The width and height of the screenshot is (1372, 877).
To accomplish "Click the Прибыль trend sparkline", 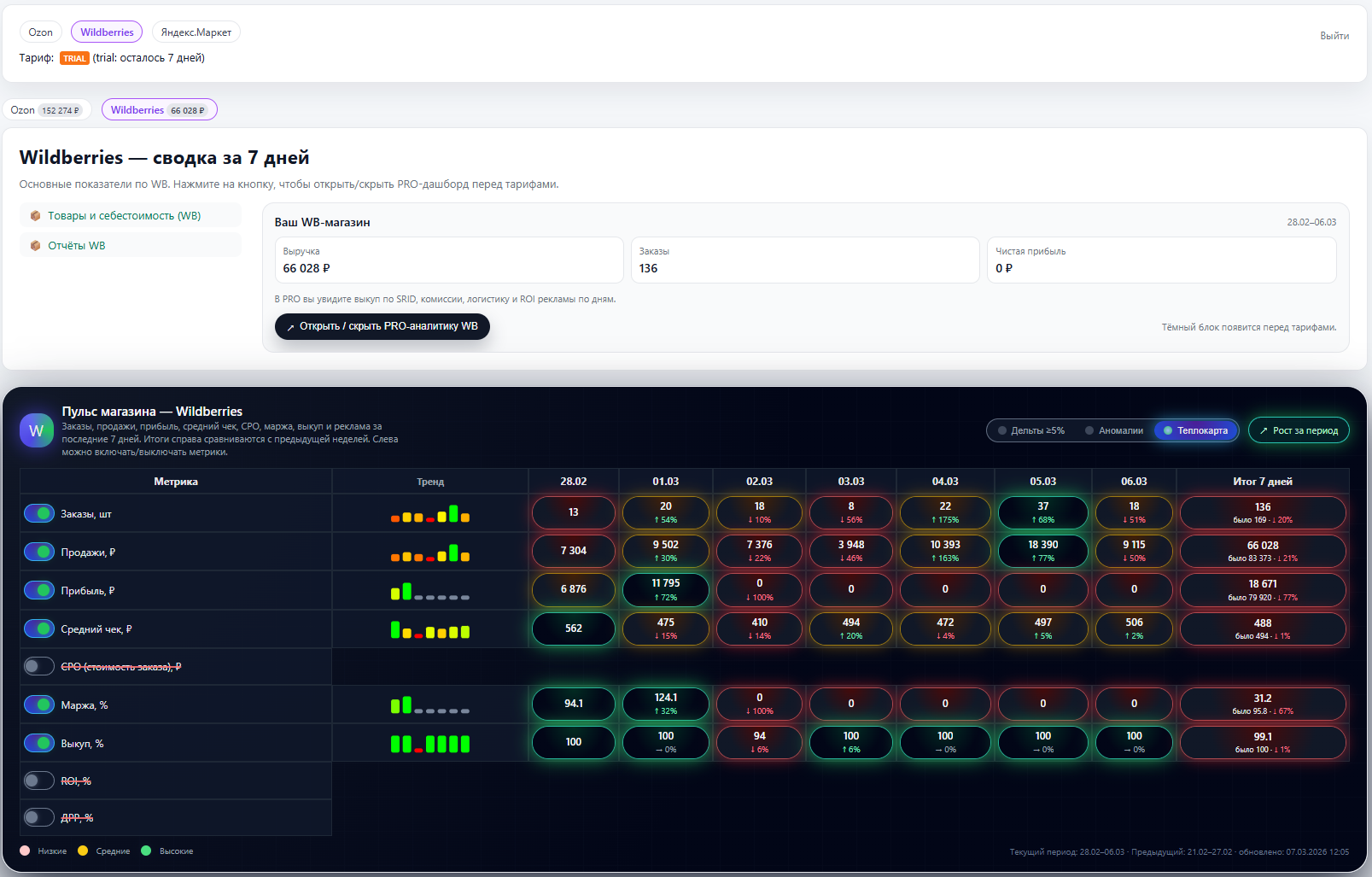I will point(430,590).
